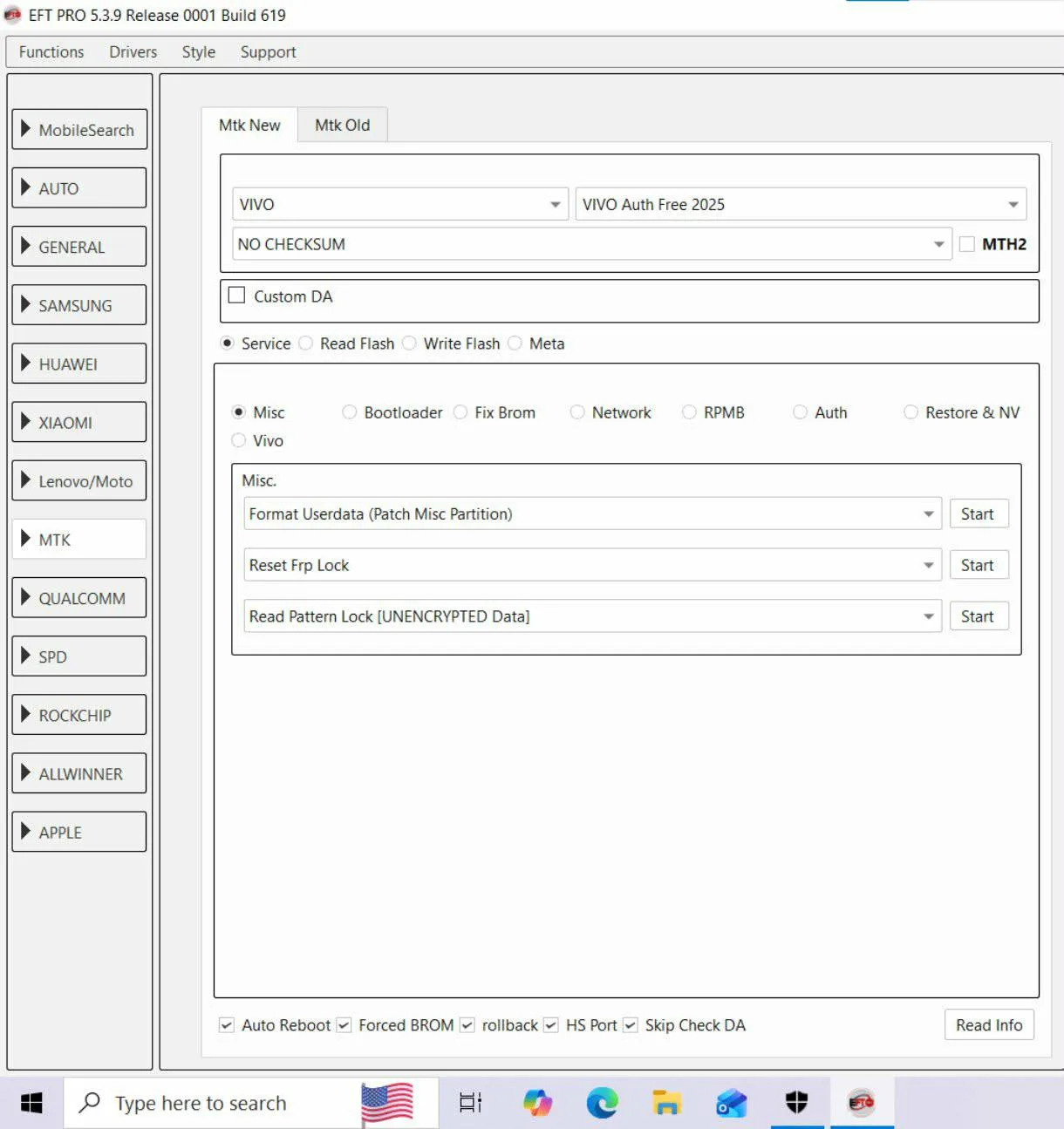Open Microsoft Edge from the taskbar
The image size is (1064, 1129).
click(602, 1103)
